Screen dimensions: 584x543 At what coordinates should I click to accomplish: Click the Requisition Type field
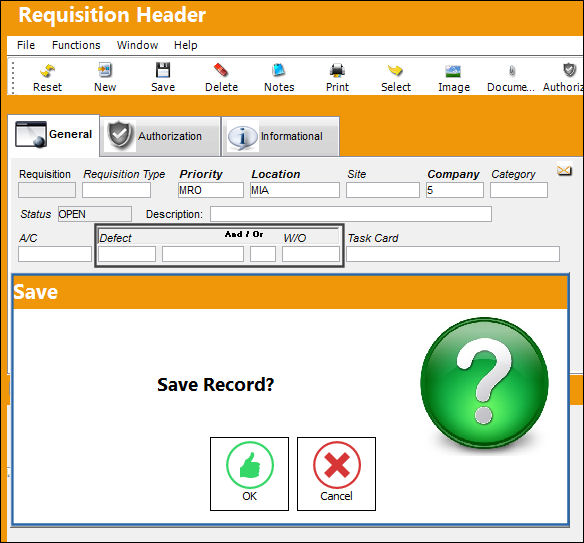(116, 190)
